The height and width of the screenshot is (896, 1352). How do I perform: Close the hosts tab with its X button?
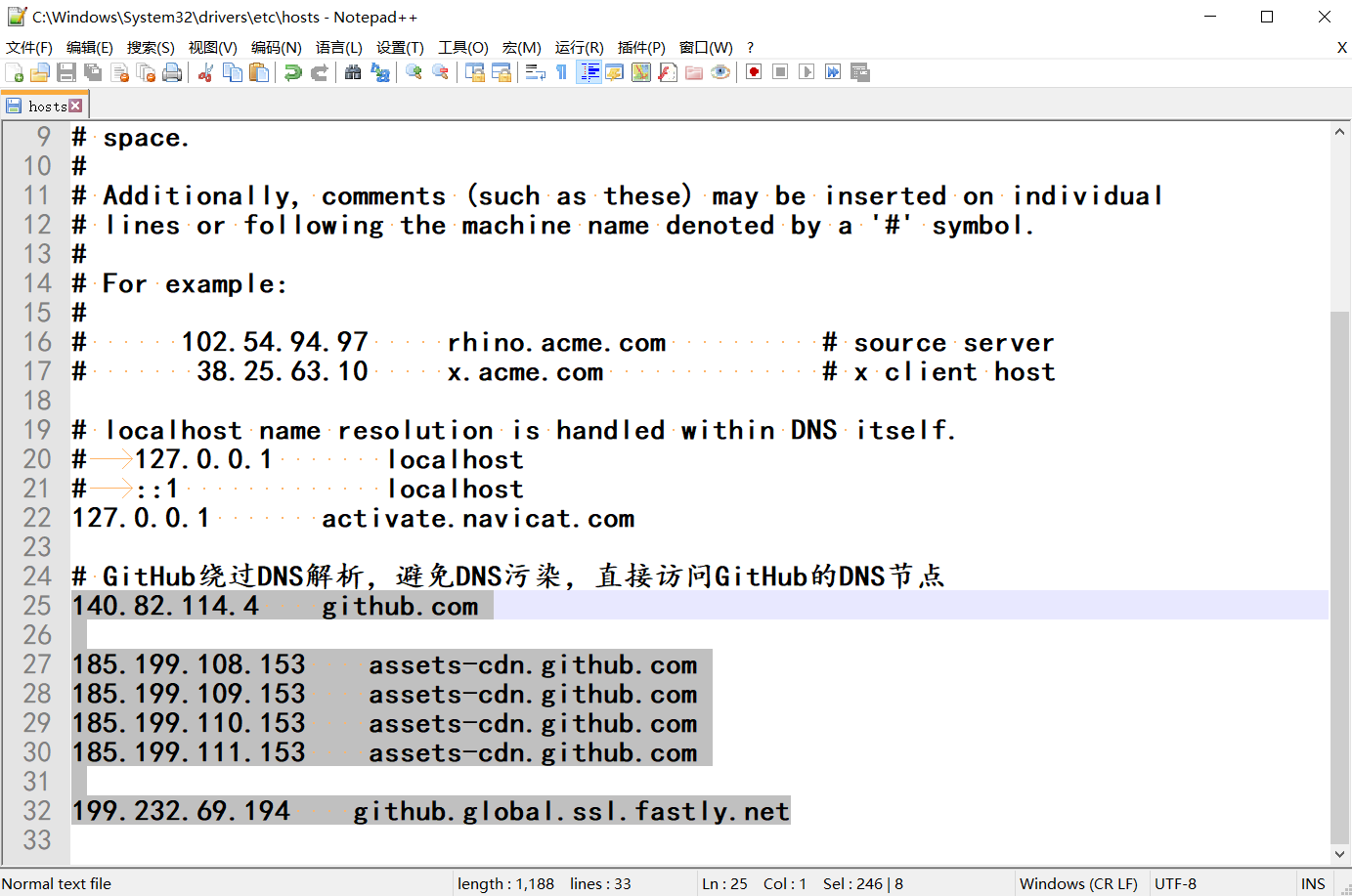point(76,106)
